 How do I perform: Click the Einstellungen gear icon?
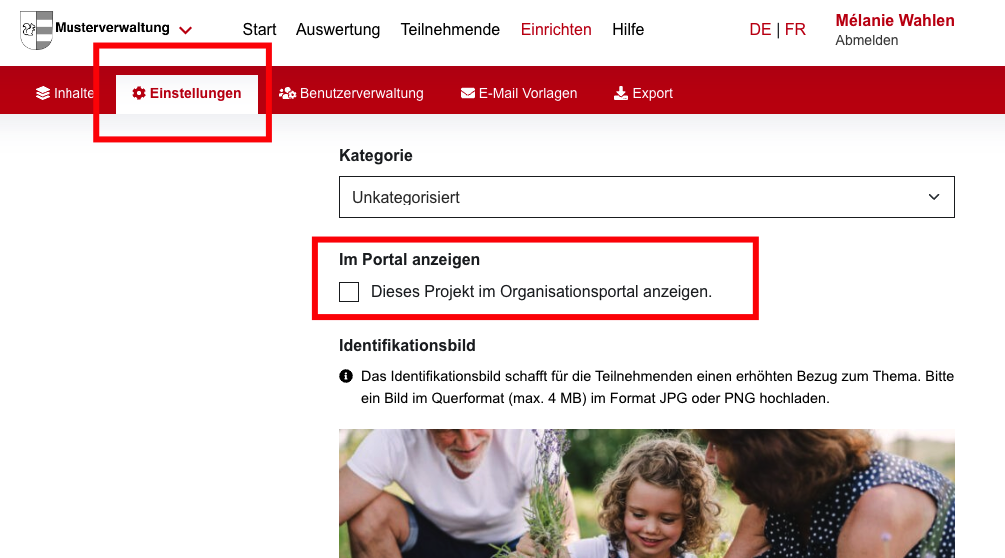(x=138, y=94)
